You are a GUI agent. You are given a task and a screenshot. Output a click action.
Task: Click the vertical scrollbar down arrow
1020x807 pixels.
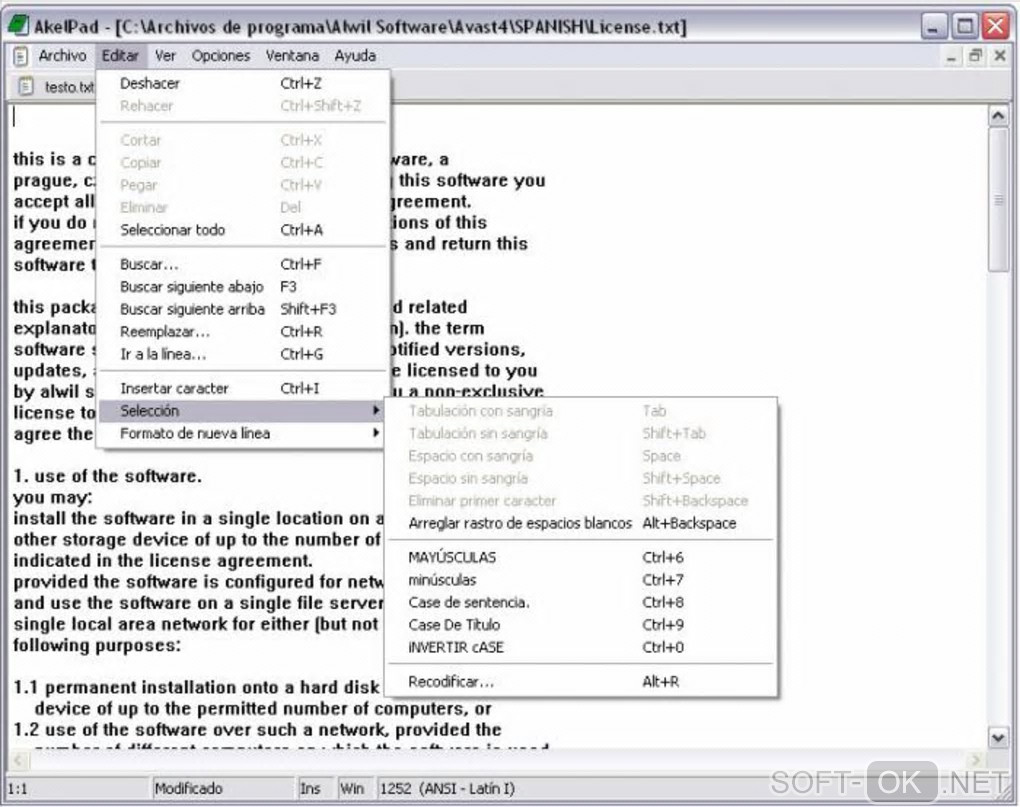point(998,738)
